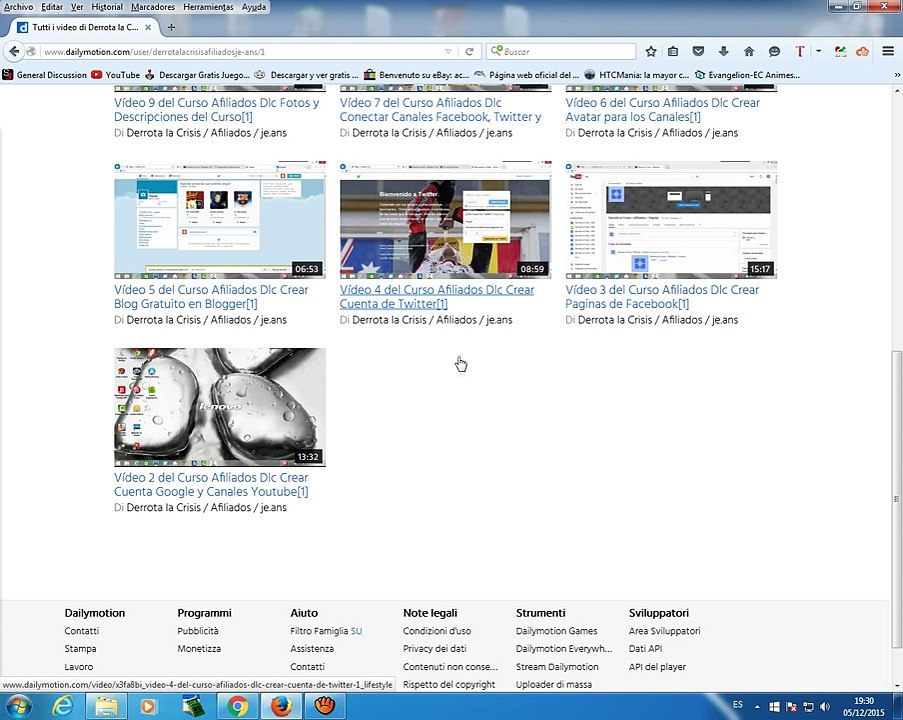Click the Buscar search field
Image resolution: width=903 pixels, height=720 pixels.
pyautogui.click(x=561, y=51)
